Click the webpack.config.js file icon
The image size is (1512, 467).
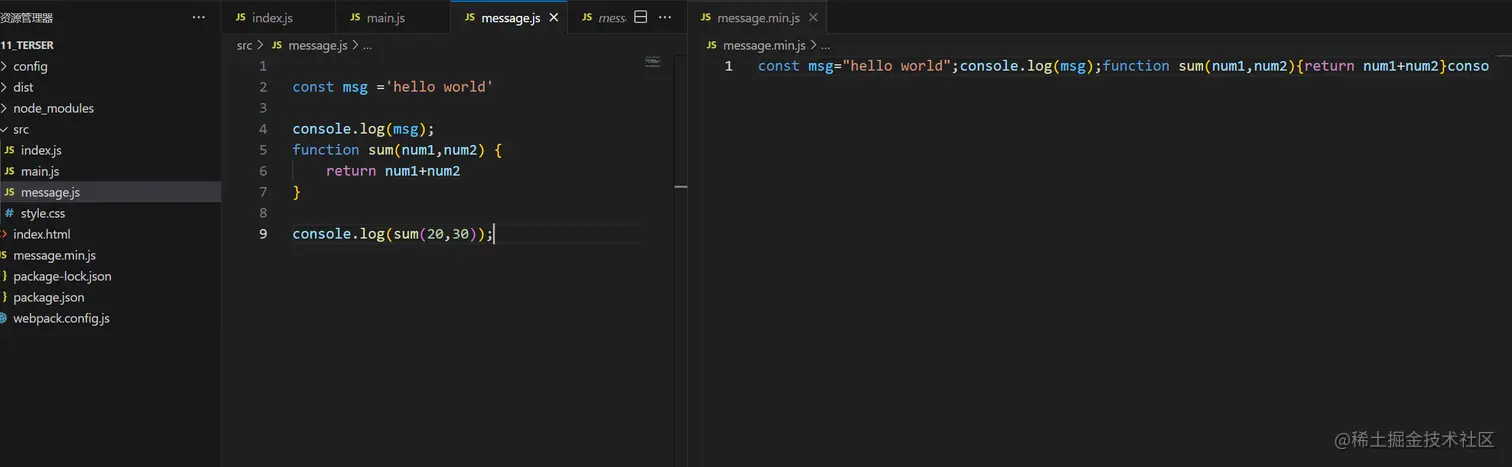(x=4, y=318)
